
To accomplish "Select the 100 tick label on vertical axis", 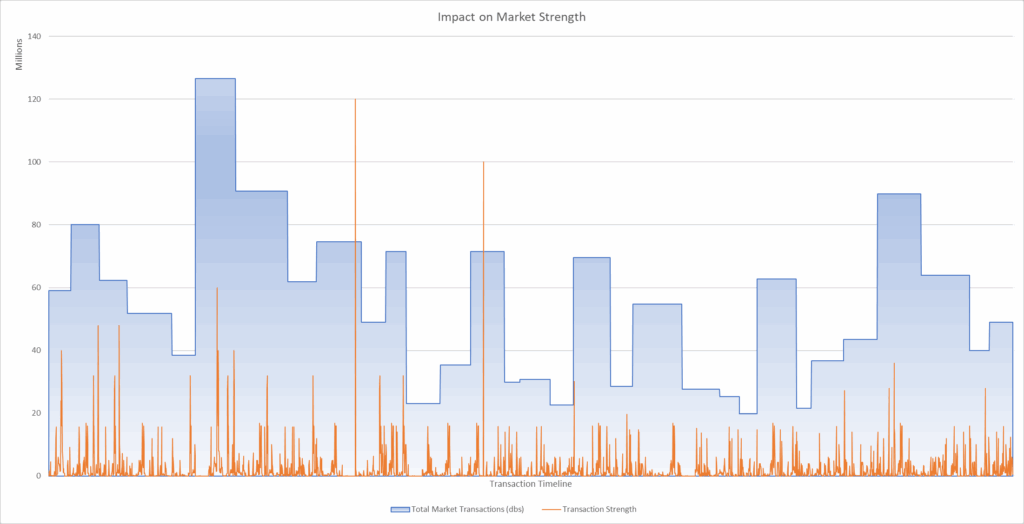I will tap(34, 162).
